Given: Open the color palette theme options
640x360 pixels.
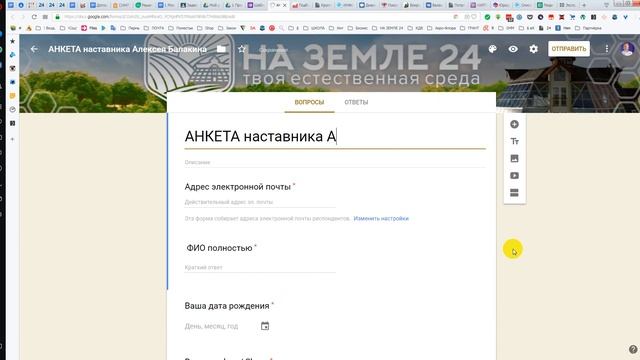Looking at the screenshot, I should (493, 49).
